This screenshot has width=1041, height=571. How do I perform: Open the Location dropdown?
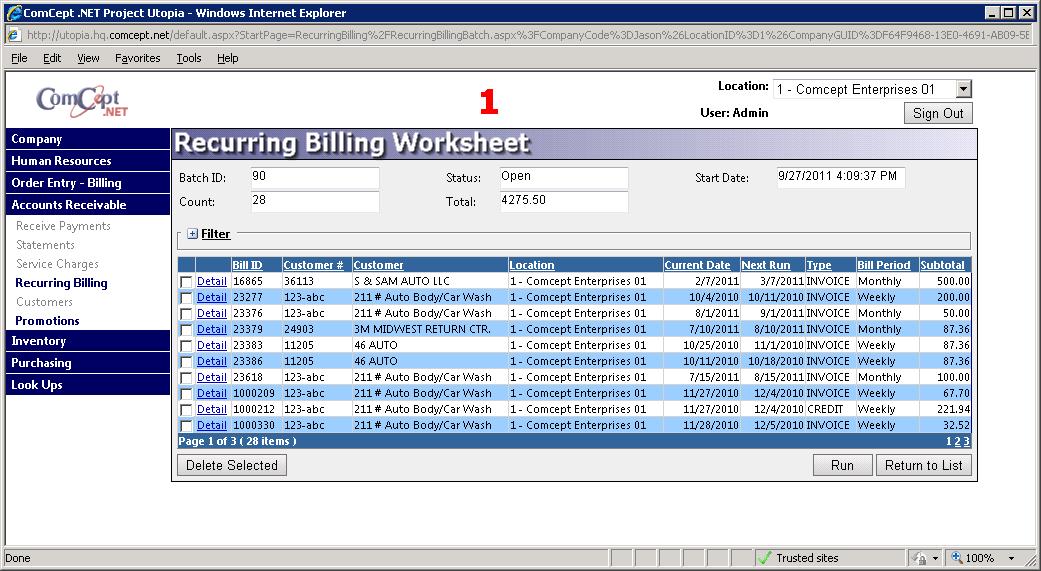pyautogui.click(x=962, y=90)
